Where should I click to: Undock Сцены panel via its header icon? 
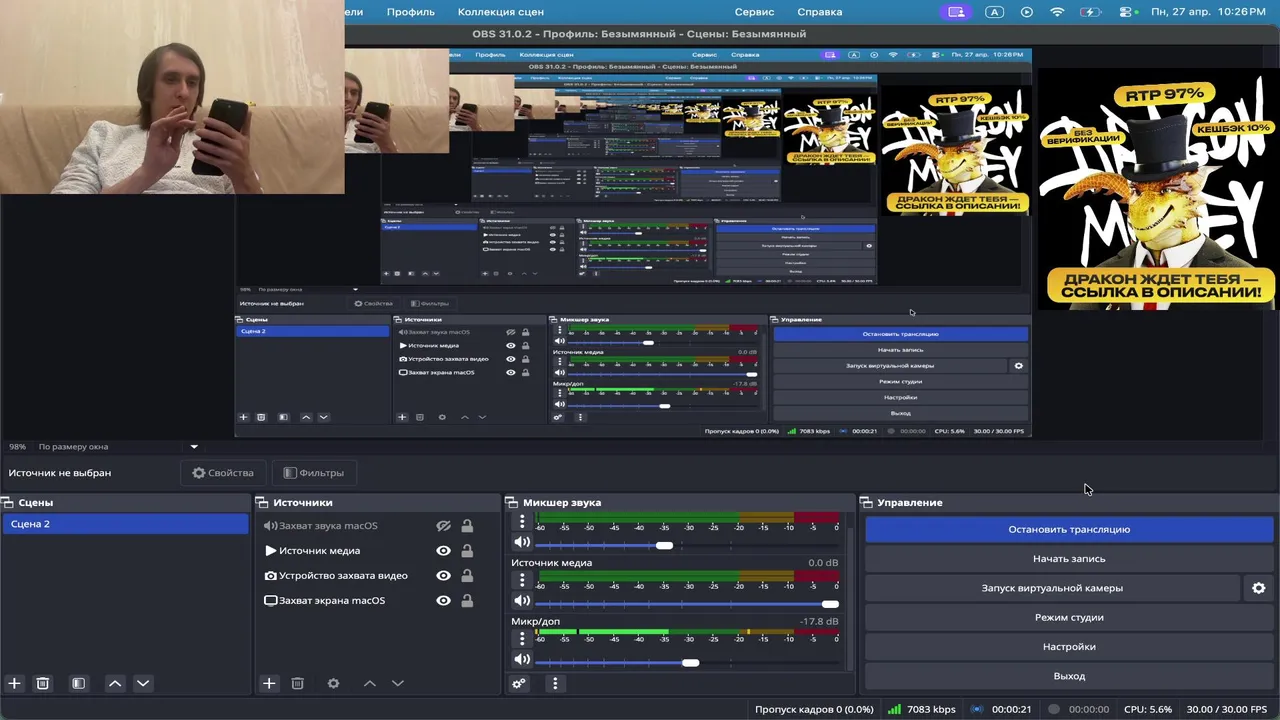click(6, 503)
